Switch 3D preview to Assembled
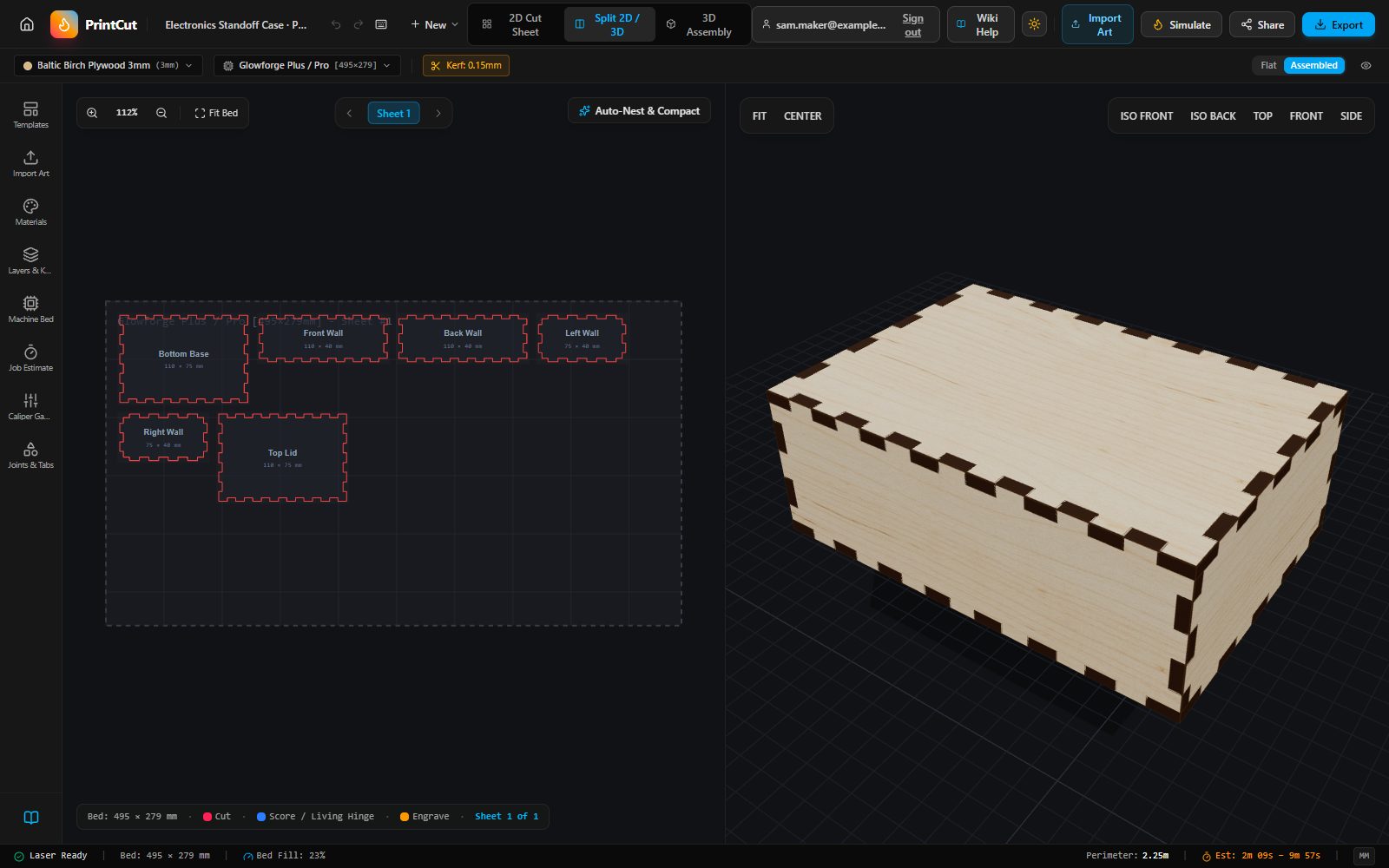This screenshot has width=1389, height=868. tap(1313, 65)
